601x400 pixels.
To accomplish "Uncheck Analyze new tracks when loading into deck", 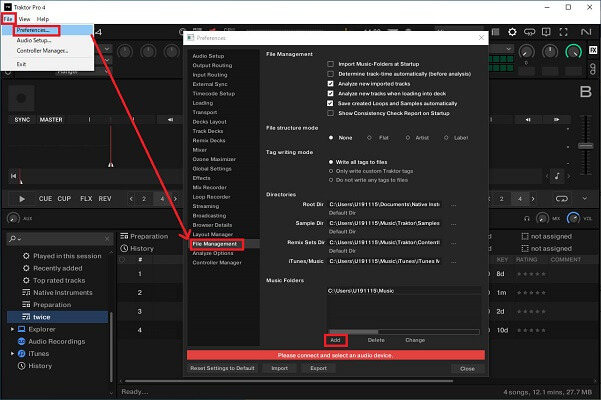I will [330, 93].
